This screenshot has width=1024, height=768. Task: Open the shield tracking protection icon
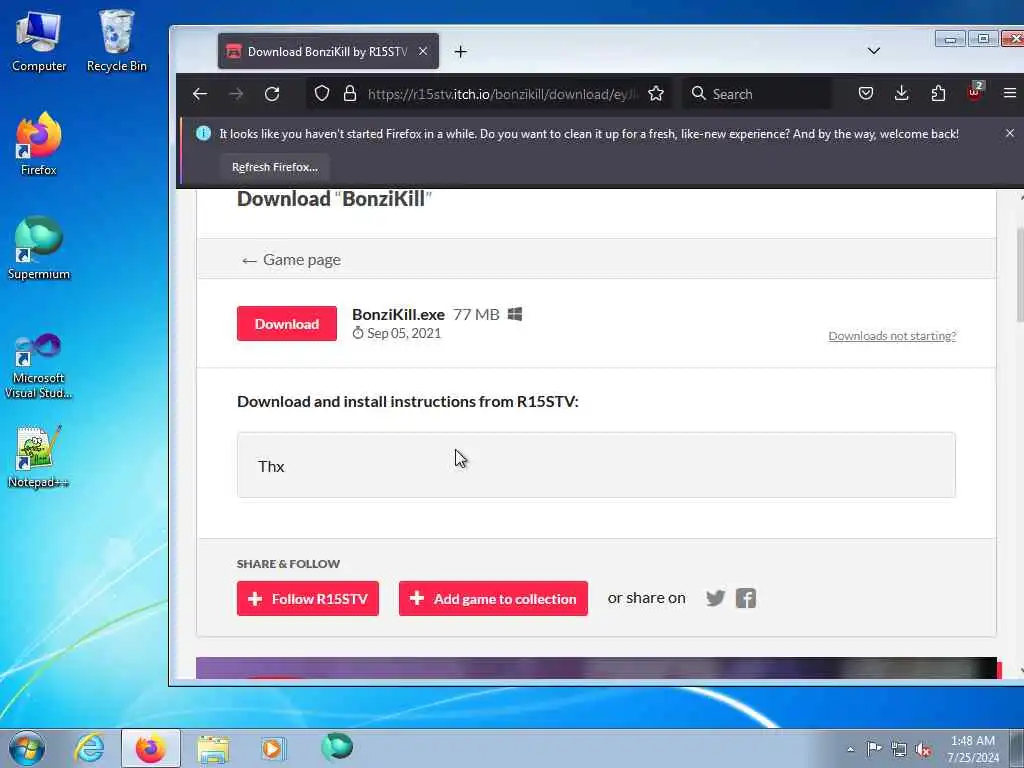pyautogui.click(x=321, y=93)
